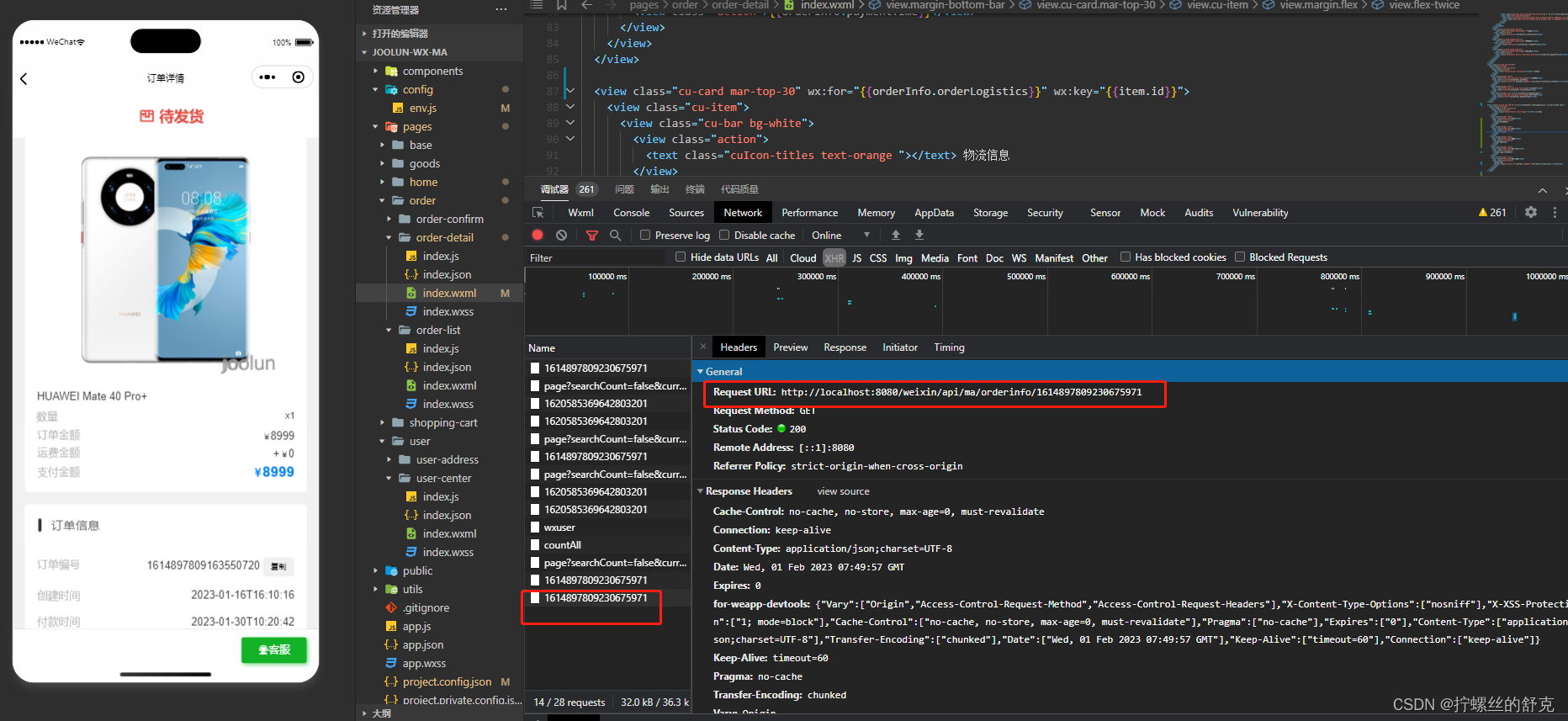Open the Response tab of request

pyautogui.click(x=845, y=347)
